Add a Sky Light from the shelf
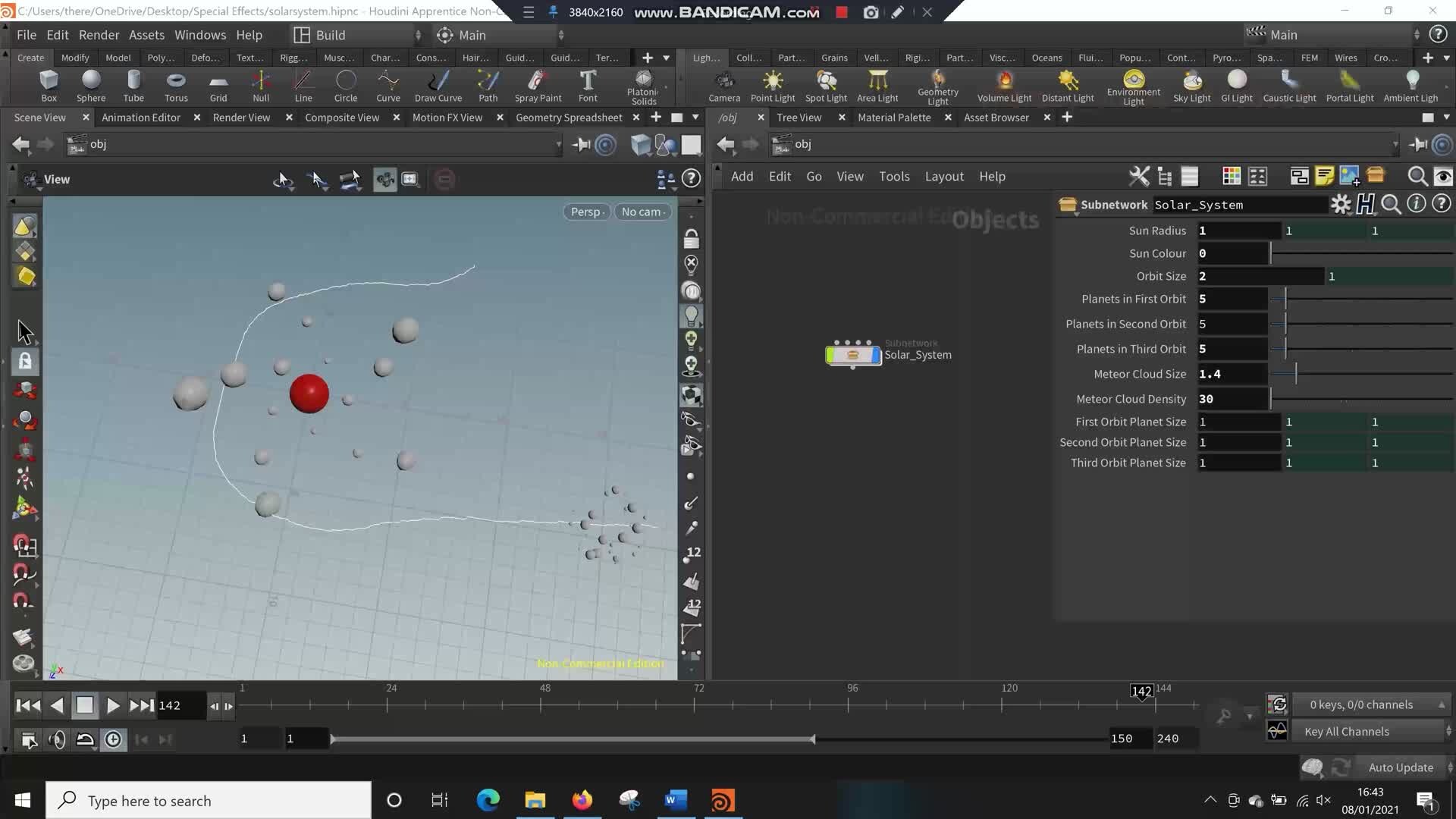The height and width of the screenshot is (819, 1456). [1191, 83]
